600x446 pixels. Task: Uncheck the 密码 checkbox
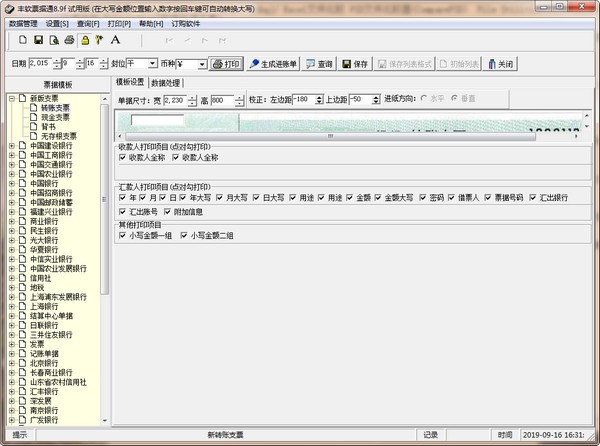pyautogui.click(x=422, y=197)
